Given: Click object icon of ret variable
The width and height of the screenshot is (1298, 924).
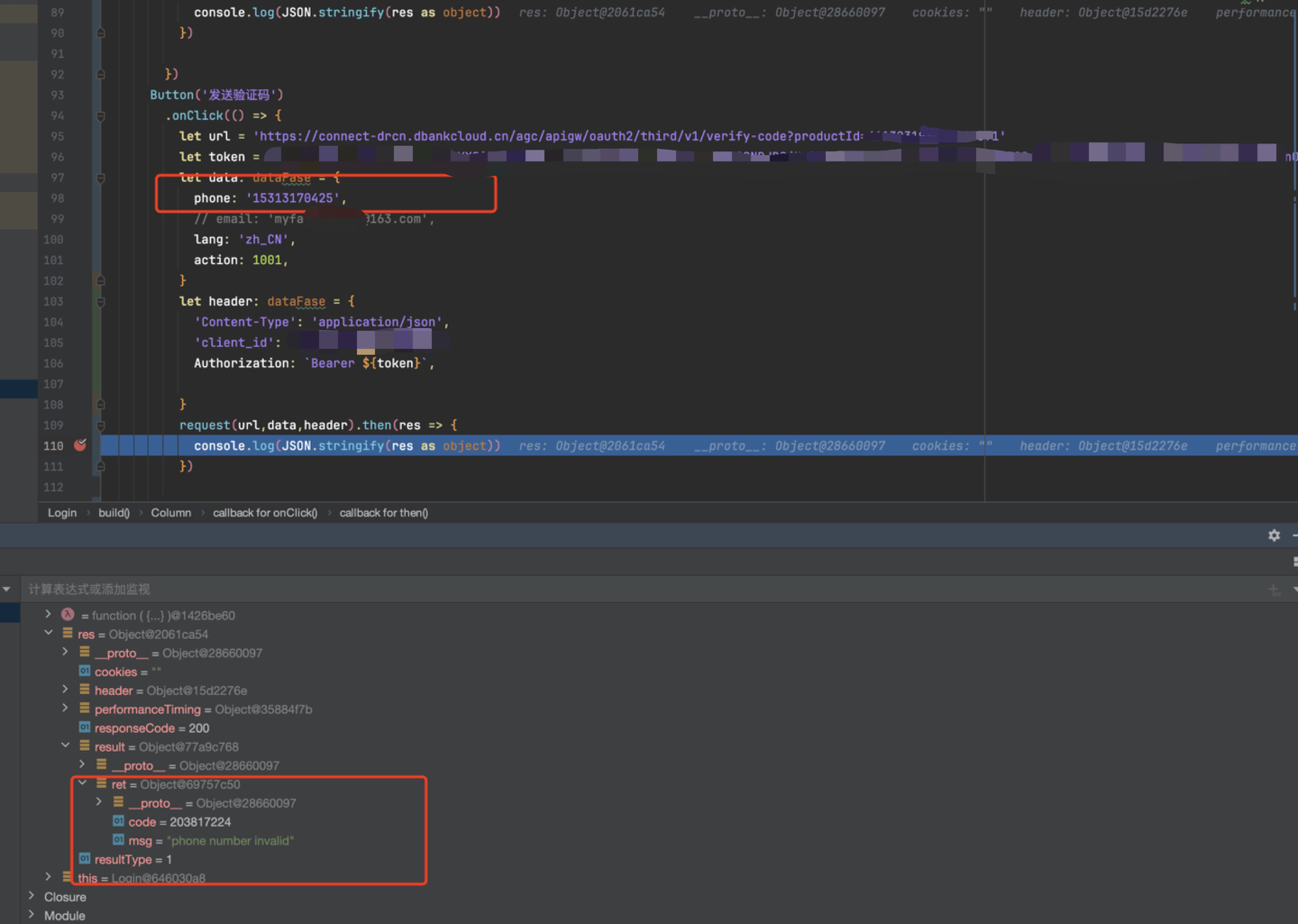Looking at the screenshot, I should tap(102, 784).
